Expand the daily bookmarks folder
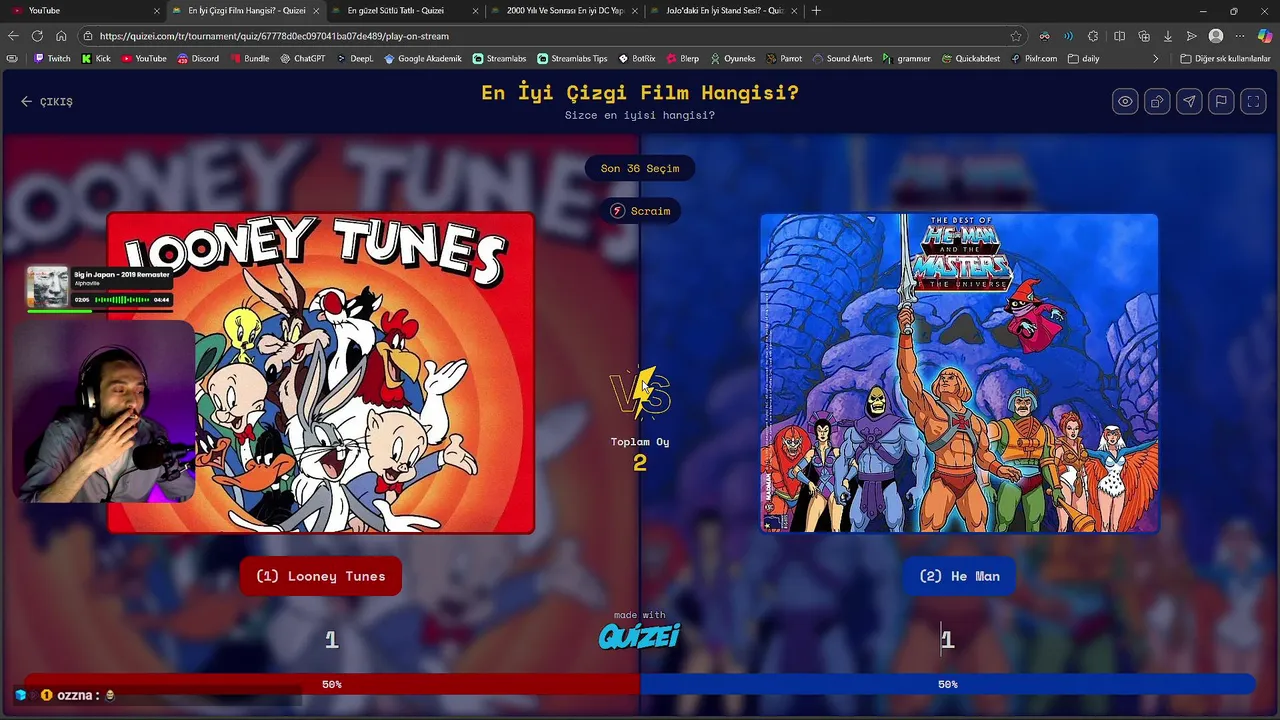 point(1083,59)
